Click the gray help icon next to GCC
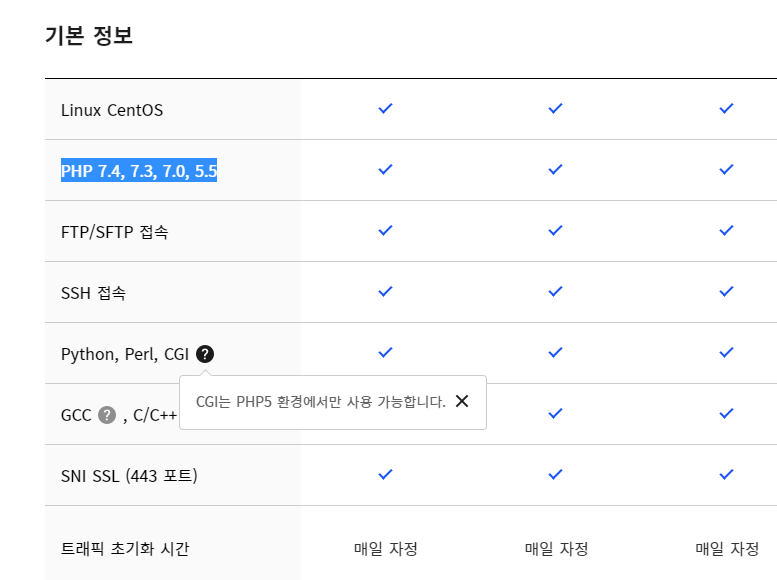 point(107,415)
